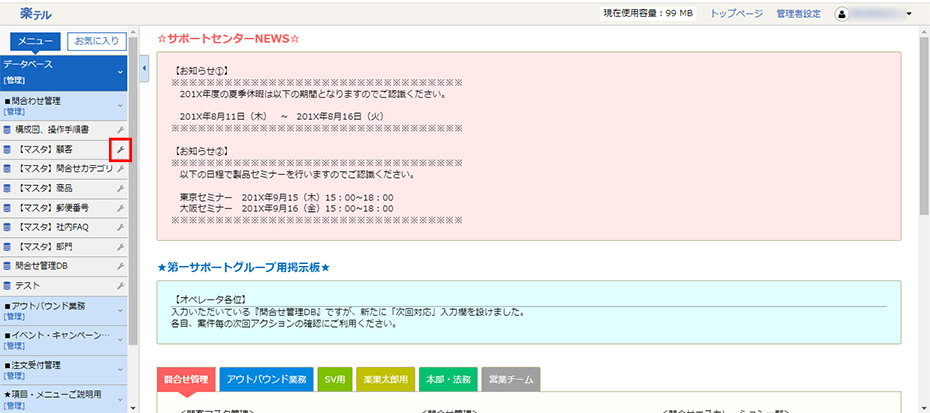Image resolution: width=930 pixels, height=413 pixels.
Task: Expand the アウトバウンド業務 menu group
Action: [x=120, y=310]
